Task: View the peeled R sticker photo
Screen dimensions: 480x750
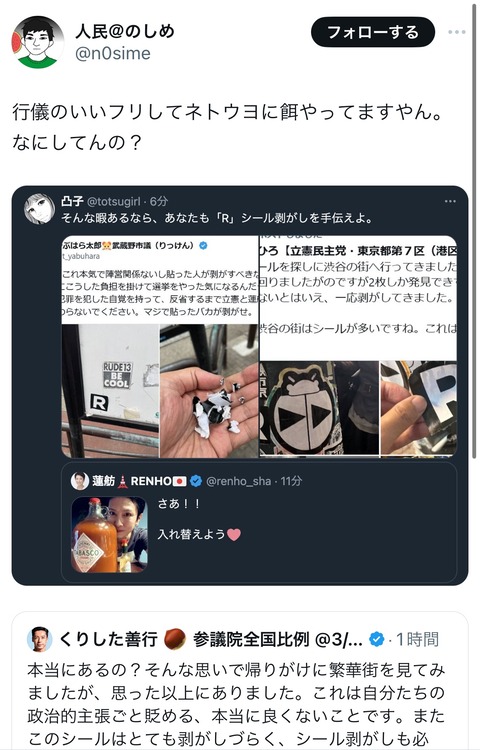Action: [419, 408]
